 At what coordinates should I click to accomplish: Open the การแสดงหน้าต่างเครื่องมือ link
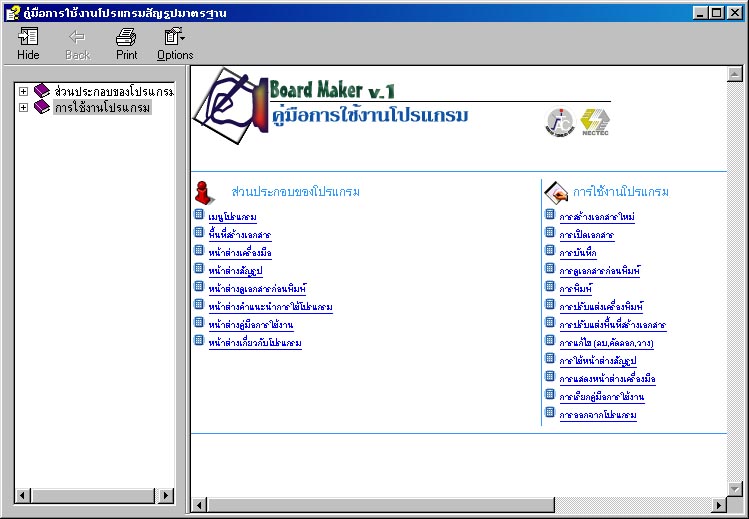(608, 379)
